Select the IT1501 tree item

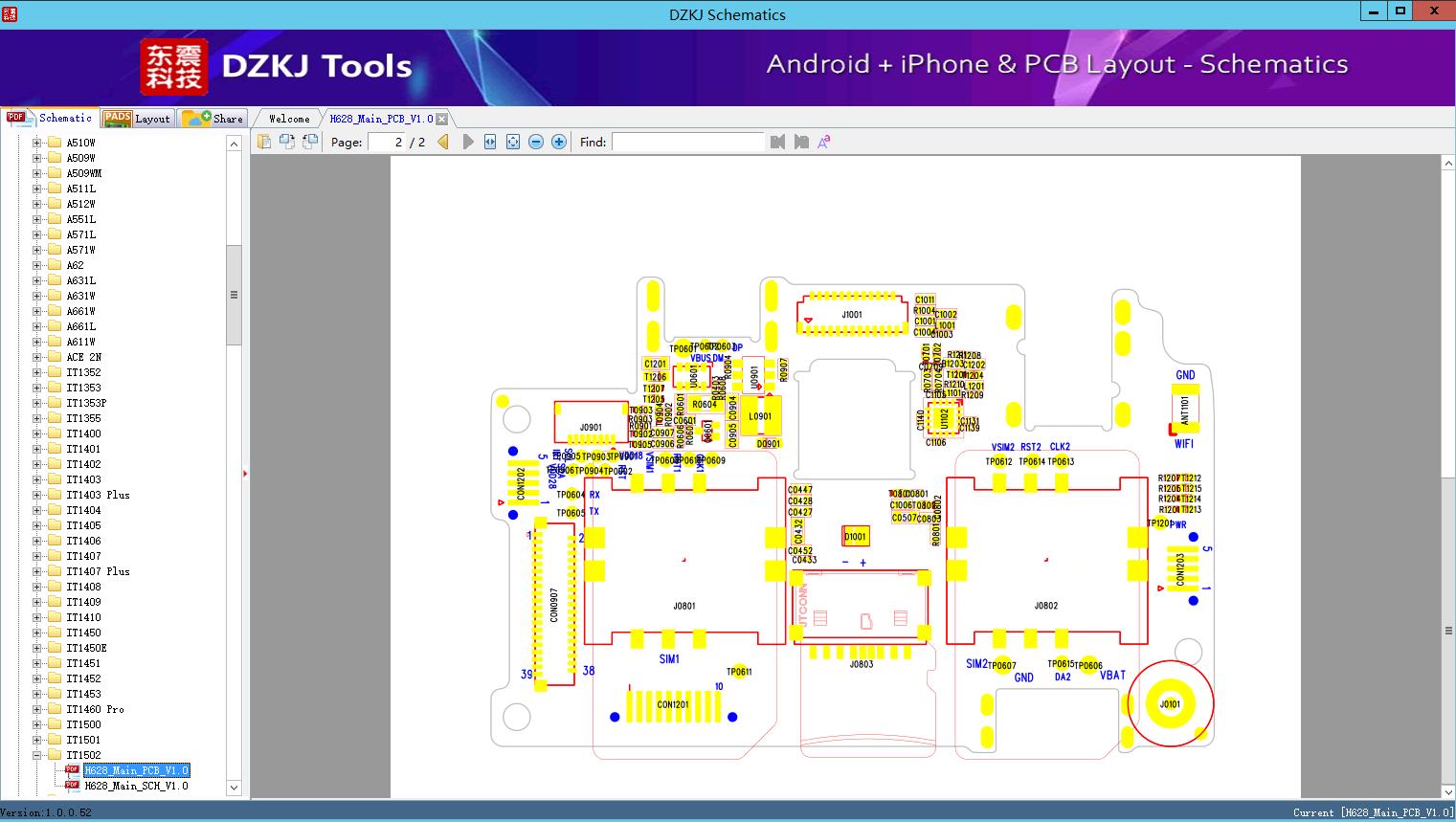83,740
